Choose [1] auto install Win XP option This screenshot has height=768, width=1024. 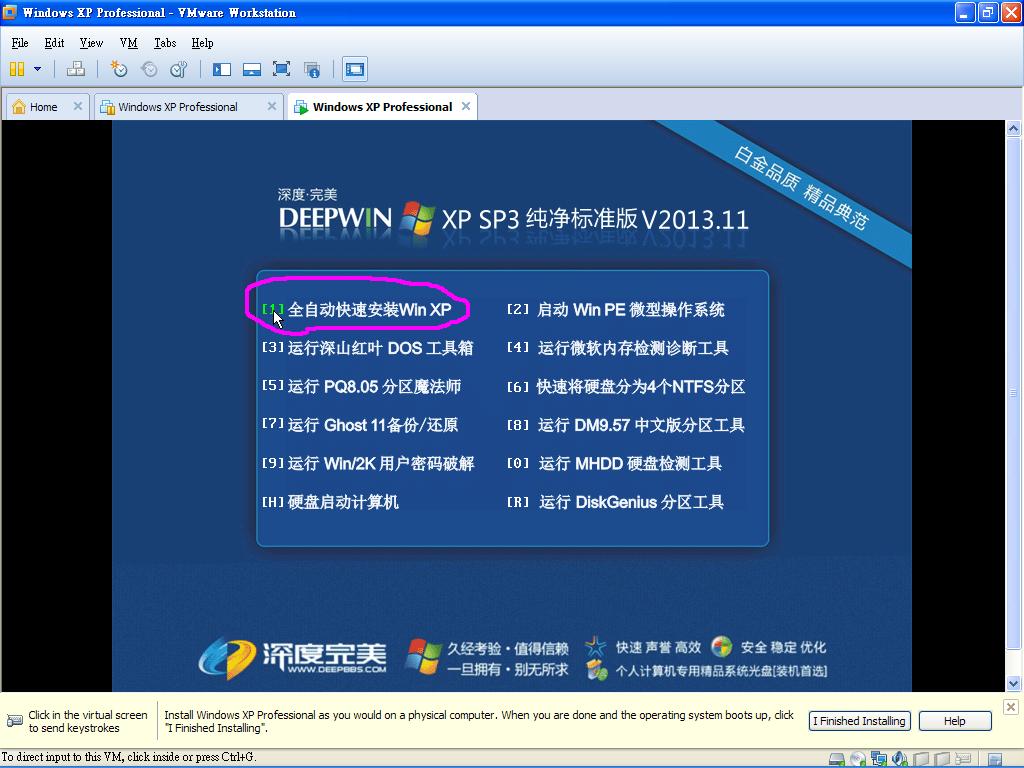(x=357, y=310)
